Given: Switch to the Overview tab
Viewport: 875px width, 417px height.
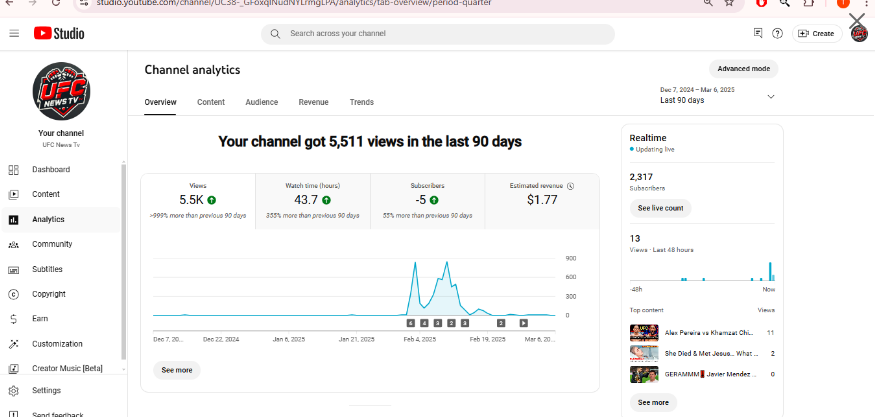Looking at the screenshot, I should (x=160, y=102).
